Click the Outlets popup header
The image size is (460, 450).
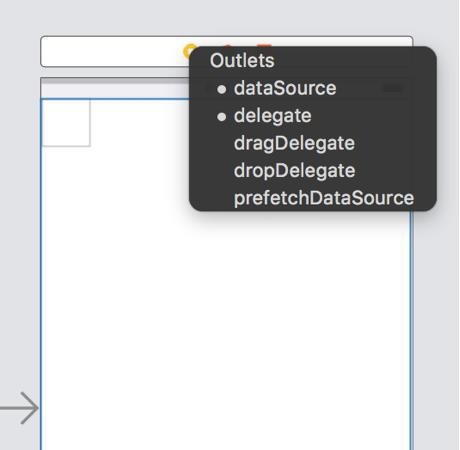pos(242,61)
